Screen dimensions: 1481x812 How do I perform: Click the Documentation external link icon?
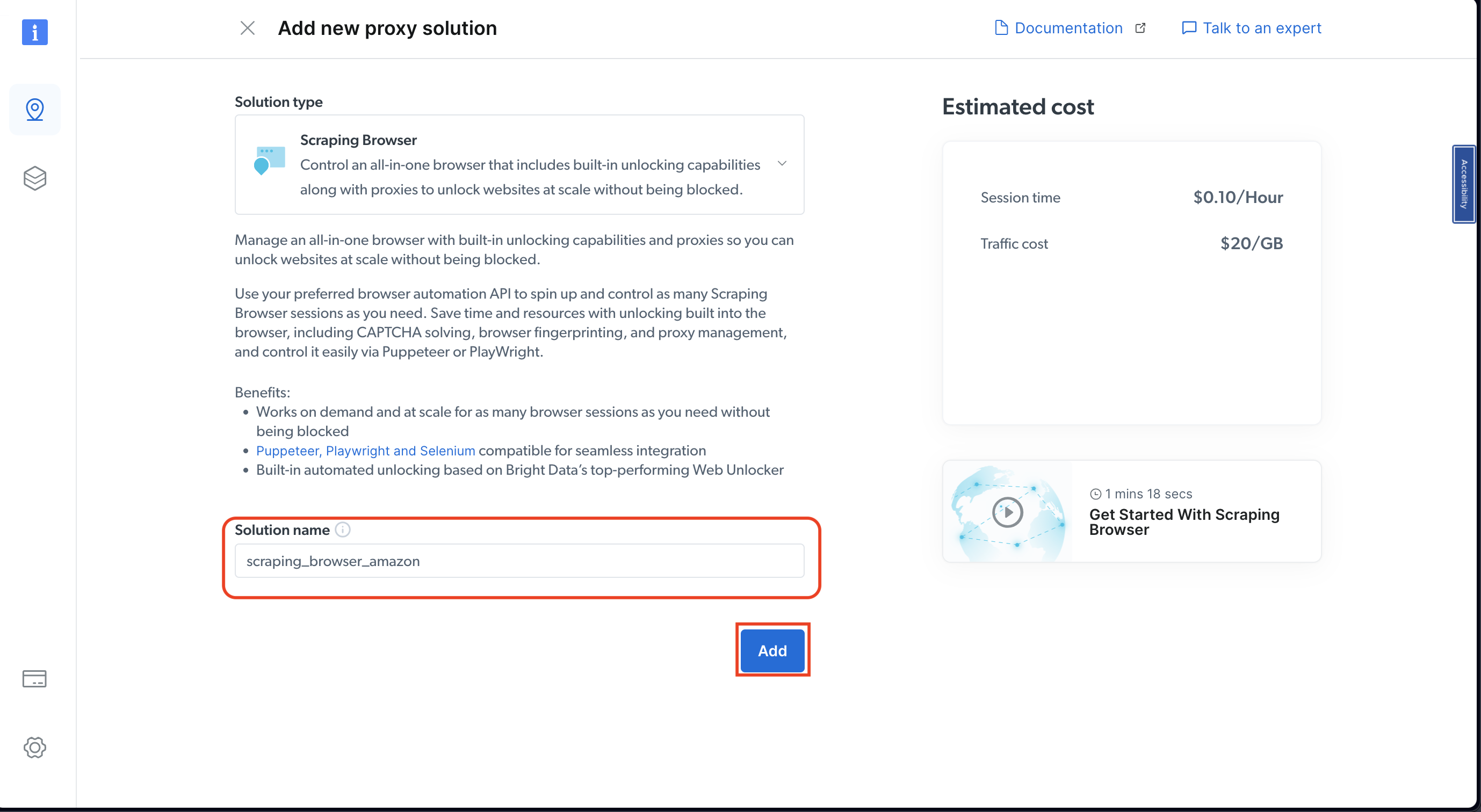coord(1140,28)
